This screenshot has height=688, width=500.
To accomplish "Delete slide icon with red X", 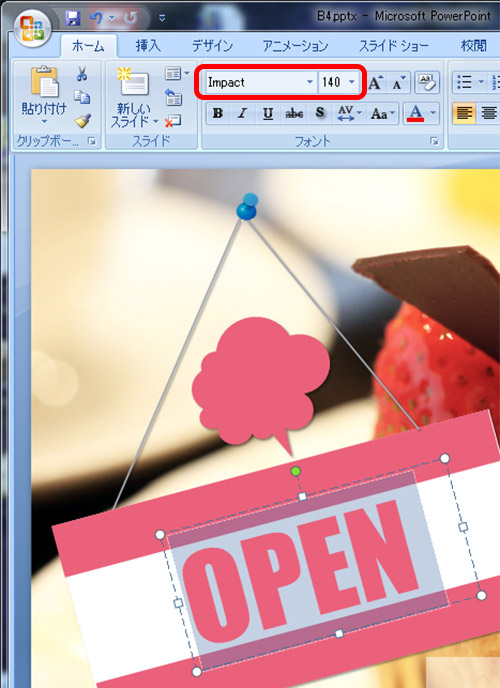I will coord(173,121).
